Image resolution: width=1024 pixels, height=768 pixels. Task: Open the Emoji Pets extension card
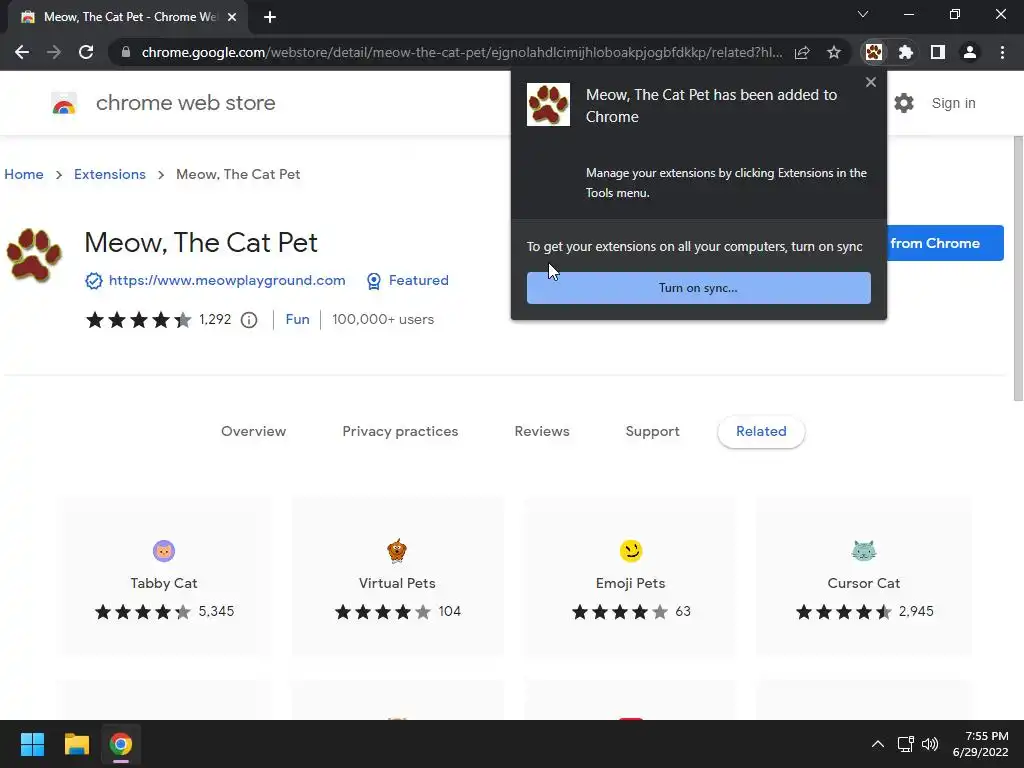[x=631, y=576]
